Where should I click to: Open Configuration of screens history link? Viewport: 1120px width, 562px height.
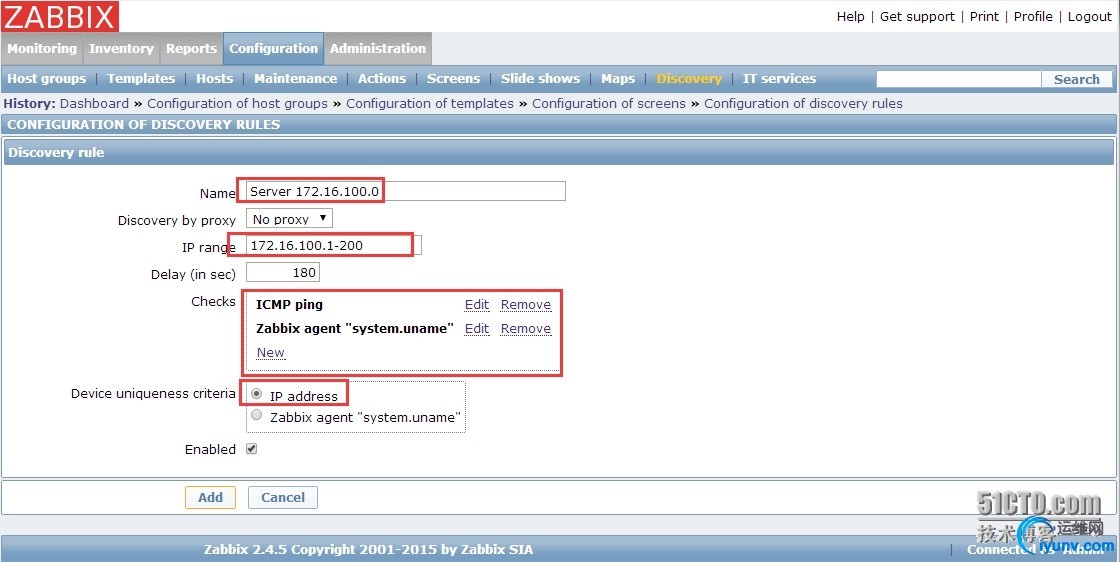tap(609, 104)
